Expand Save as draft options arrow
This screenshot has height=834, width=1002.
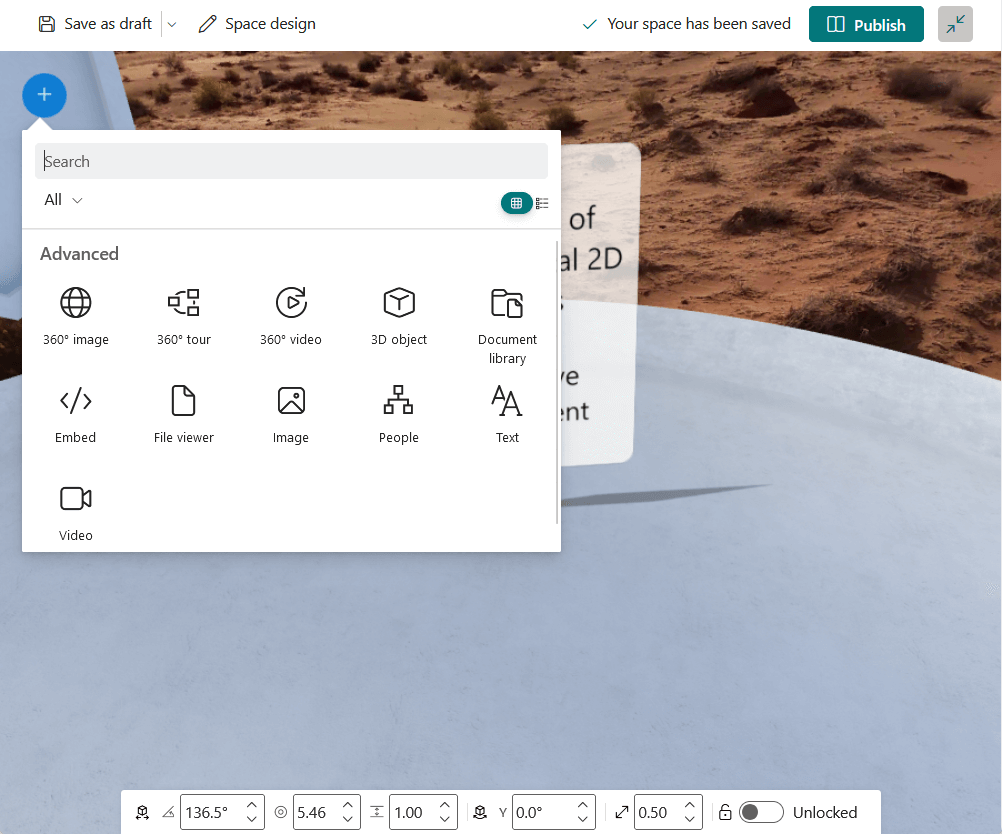(x=171, y=25)
